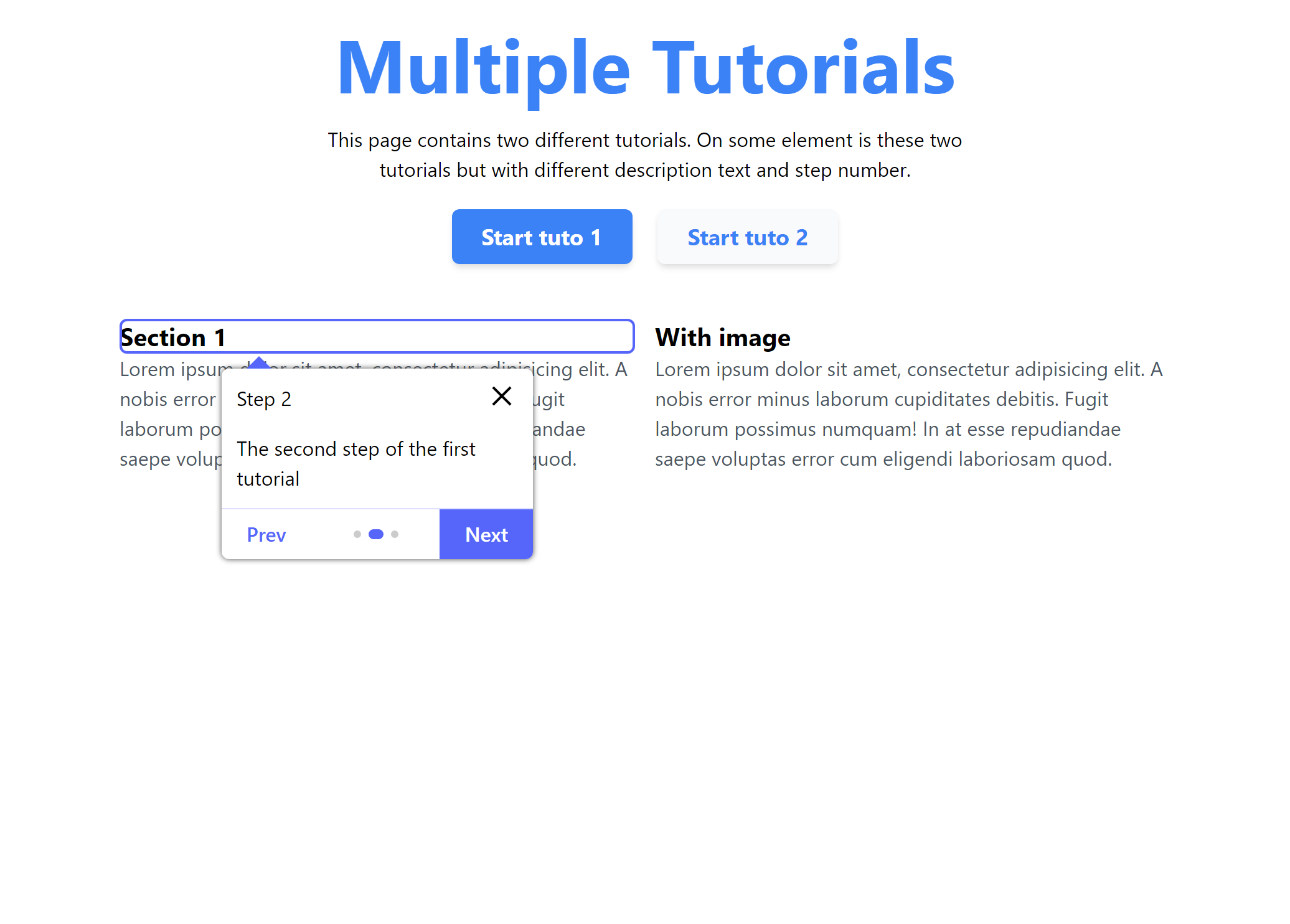The width and height of the screenshot is (1290, 924).
Task: Click the page intro description text
Action: pyautogui.click(x=644, y=154)
